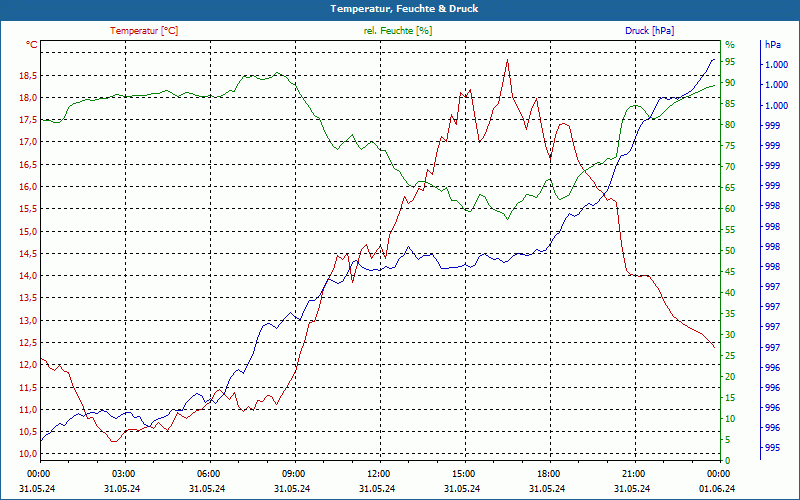The image size is (800, 500).
Task: Click the green '%' axis unit label
Action: click(730, 45)
